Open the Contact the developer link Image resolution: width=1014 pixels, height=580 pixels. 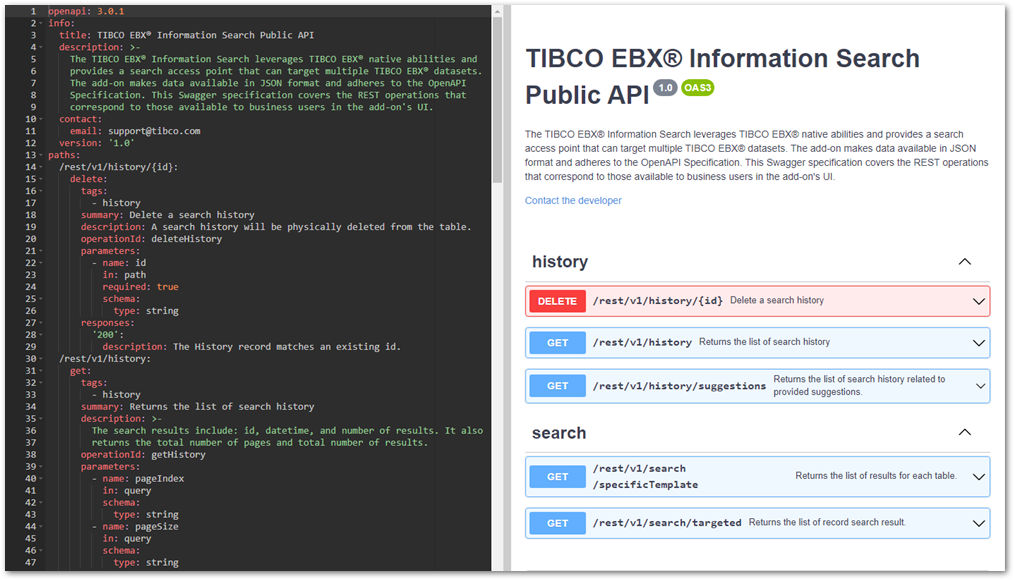click(x=573, y=200)
